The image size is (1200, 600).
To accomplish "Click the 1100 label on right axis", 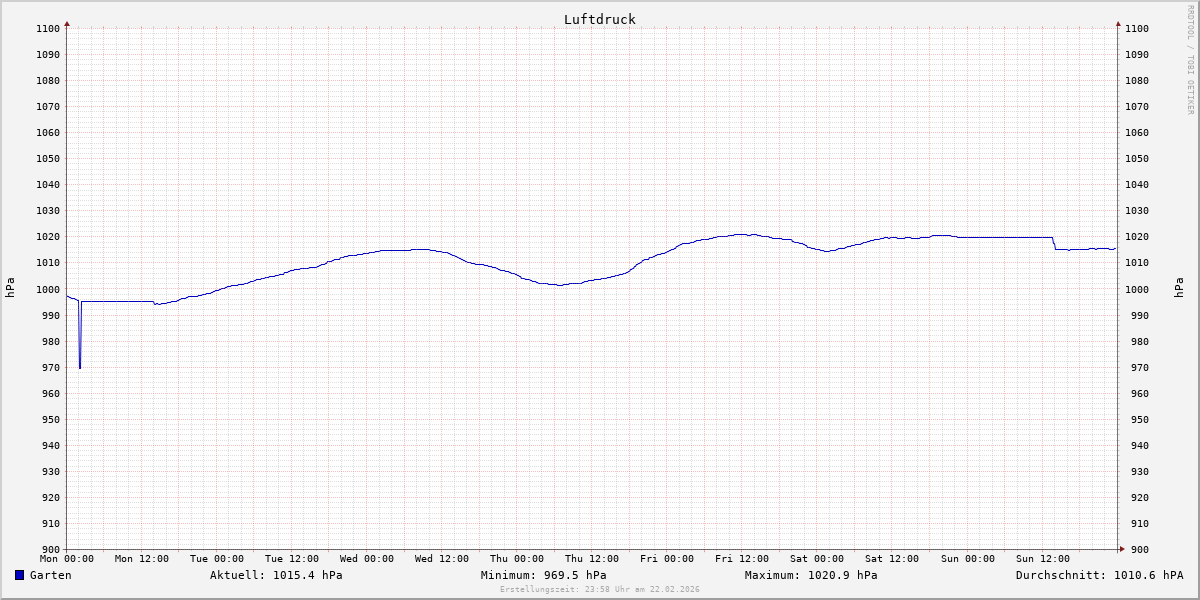I will point(1136,28).
